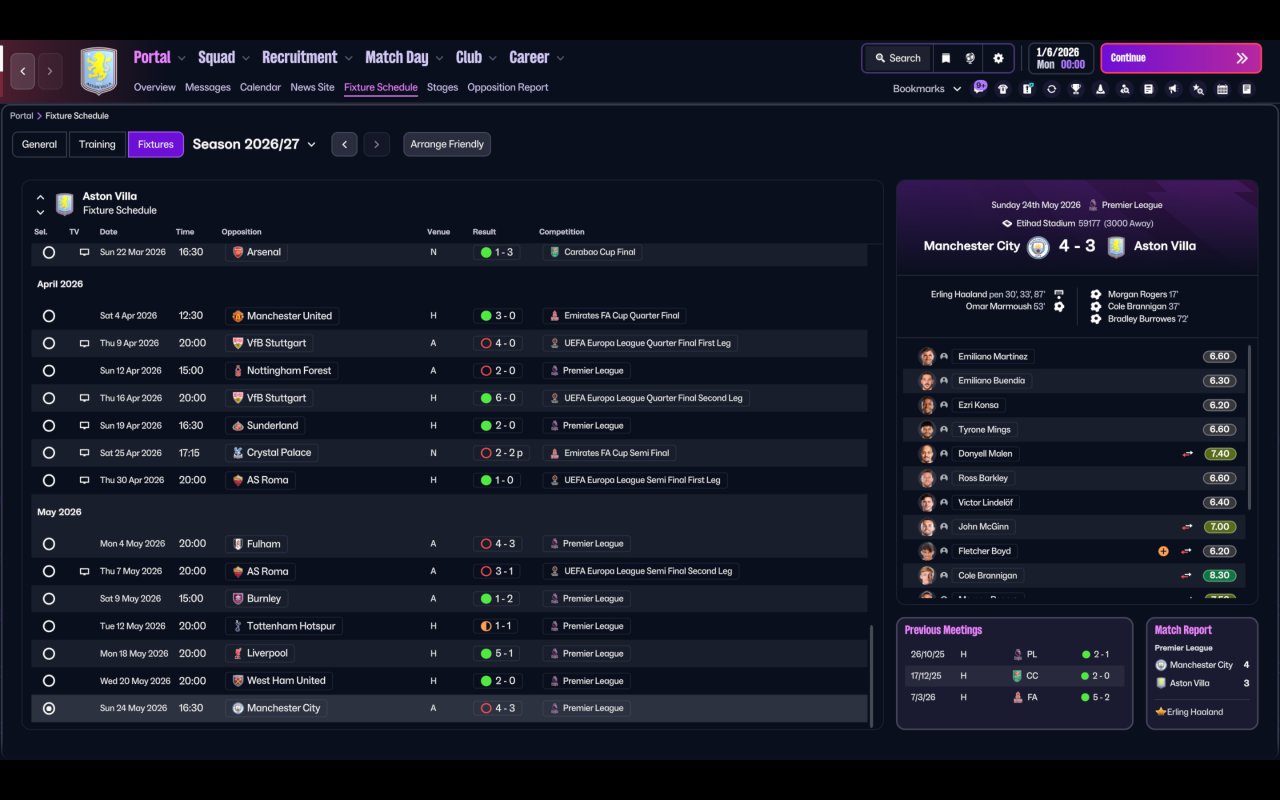Click the exclamation report icon in bookmarks bar

tap(1027, 89)
